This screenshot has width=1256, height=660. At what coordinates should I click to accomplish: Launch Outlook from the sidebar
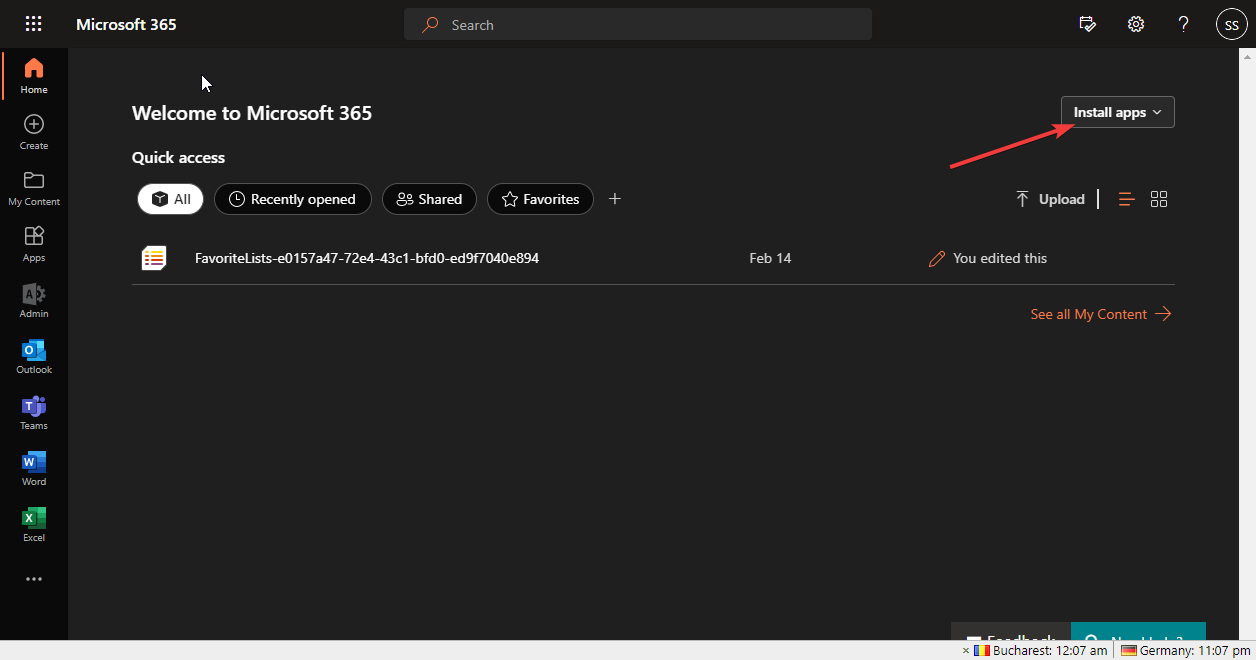tap(34, 356)
